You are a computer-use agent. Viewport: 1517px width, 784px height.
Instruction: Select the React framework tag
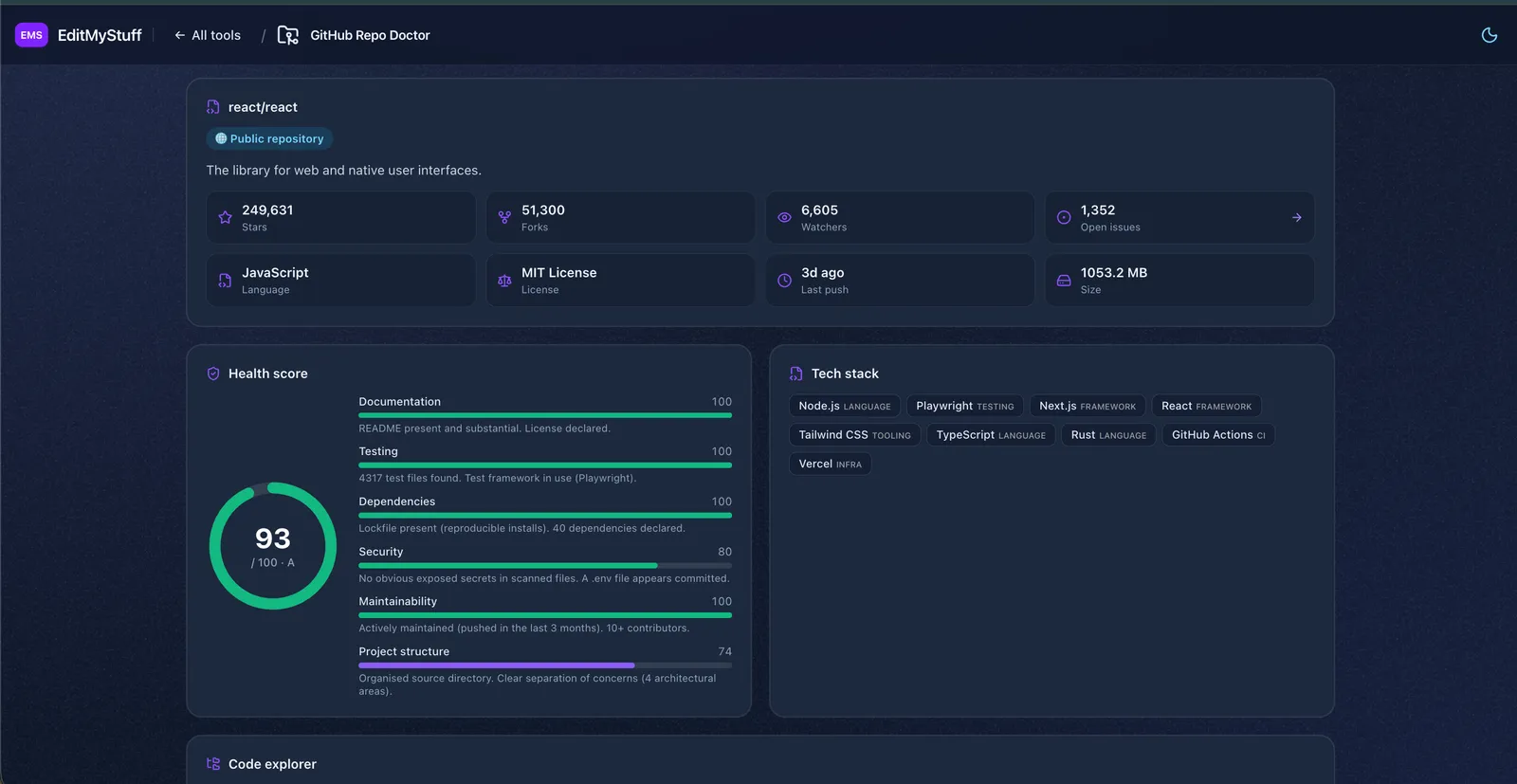pyautogui.click(x=1206, y=406)
